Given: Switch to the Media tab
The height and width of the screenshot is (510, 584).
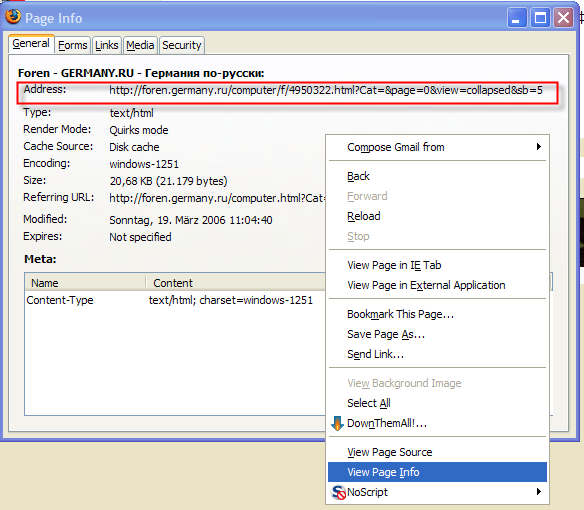Looking at the screenshot, I should point(140,45).
